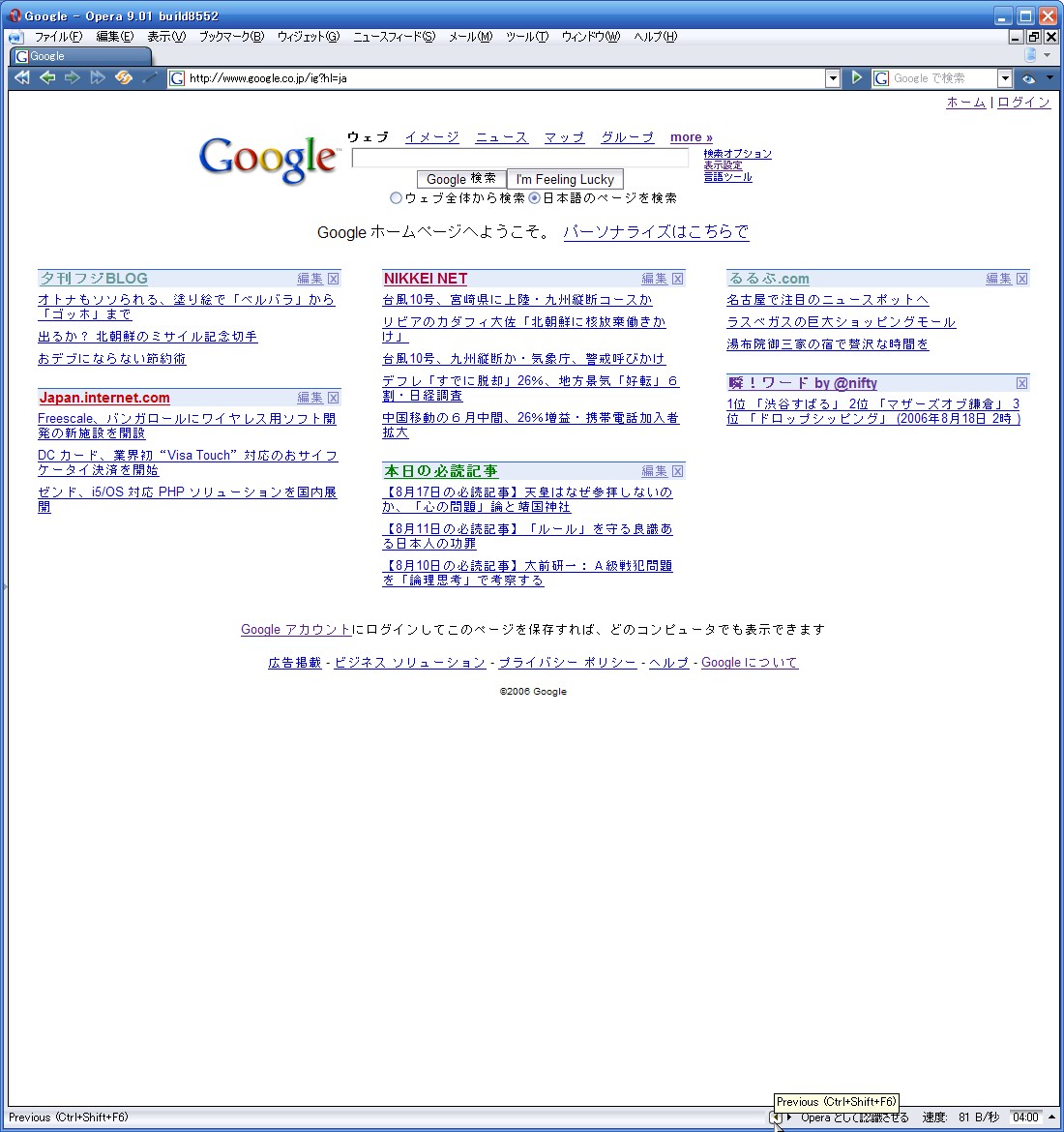Screen dimensions: 1064x1132
Task: Open the 表示(V) menu
Action: (x=166, y=37)
